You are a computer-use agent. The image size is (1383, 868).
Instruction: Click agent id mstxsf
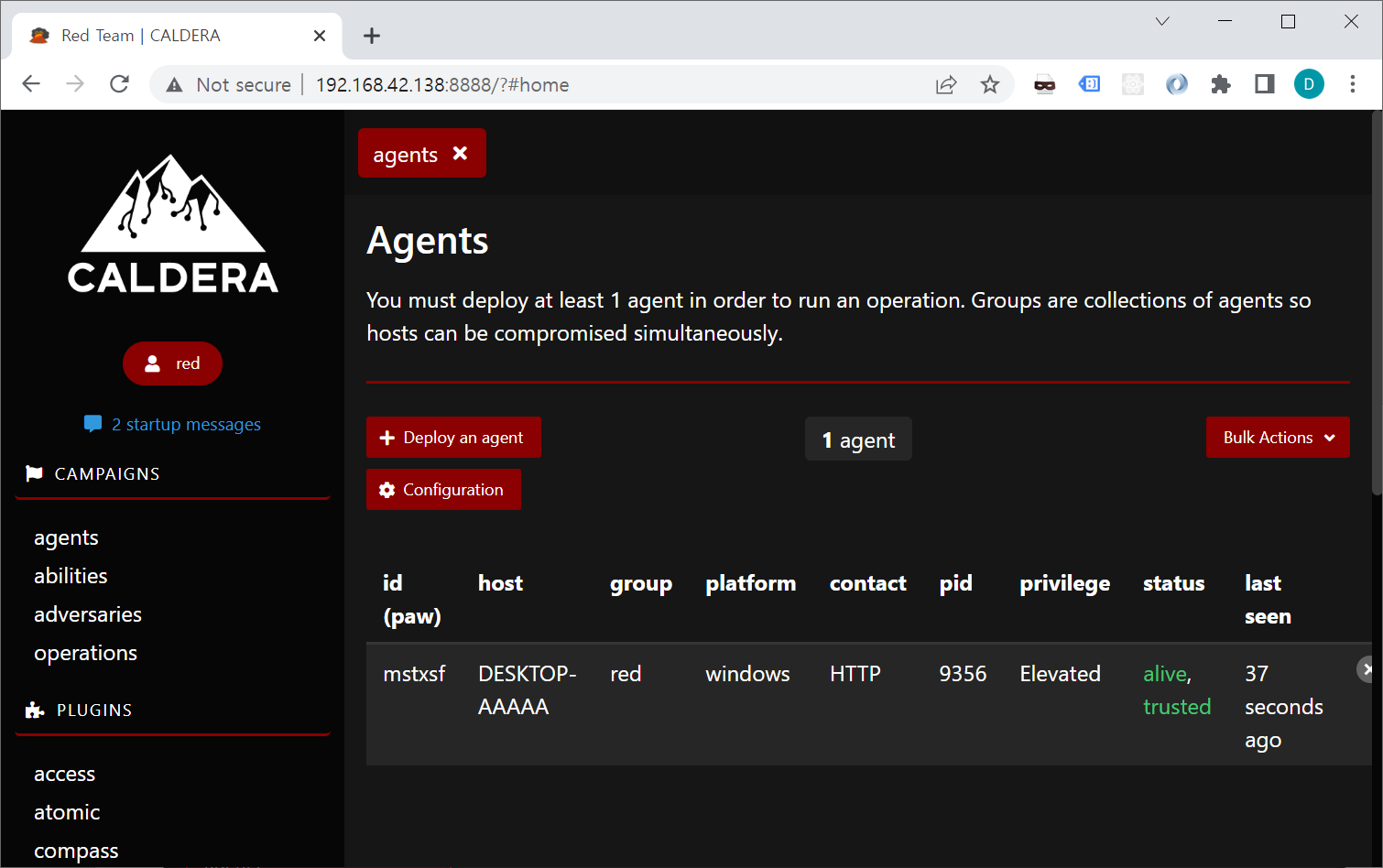[414, 674]
